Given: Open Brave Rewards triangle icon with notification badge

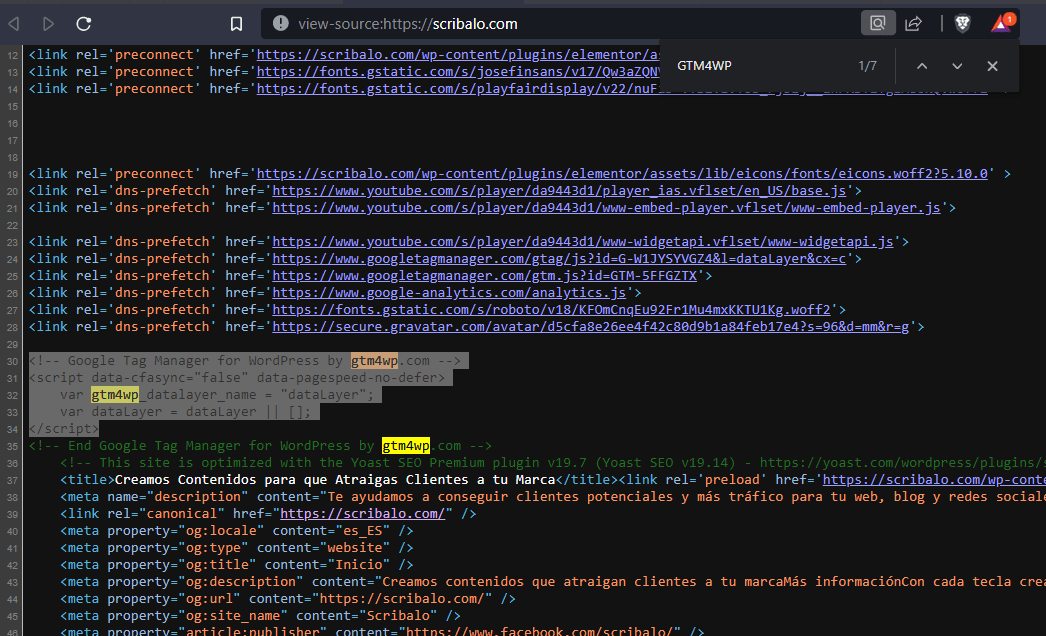Looking at the screenshot, I should [x=1002, y=23].
